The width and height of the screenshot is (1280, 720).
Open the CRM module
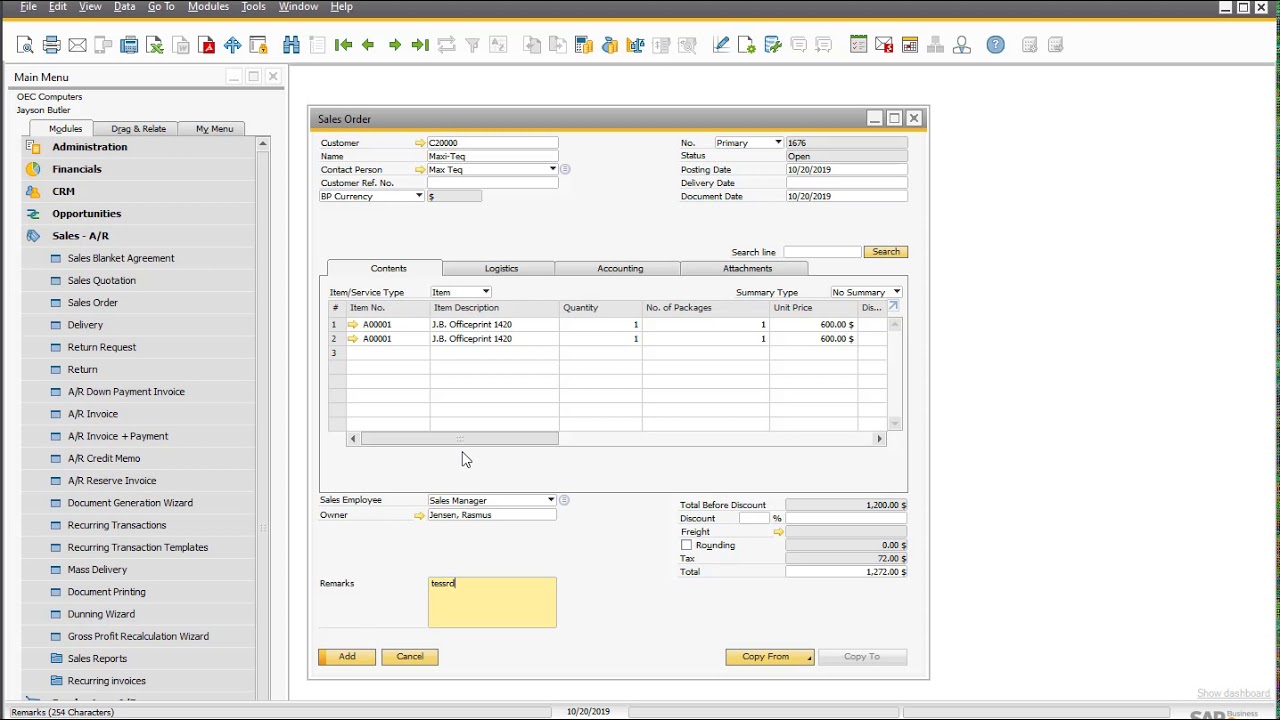(64, 191)
